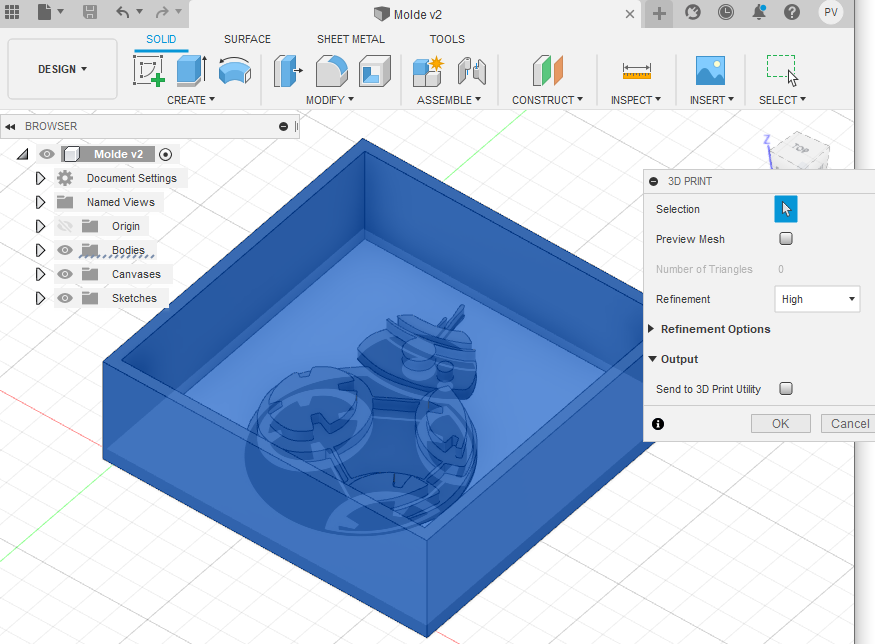The height and width of the screenshot is (644, 875).
Task: Select the window Select tool icon
Action: [782, 70]
